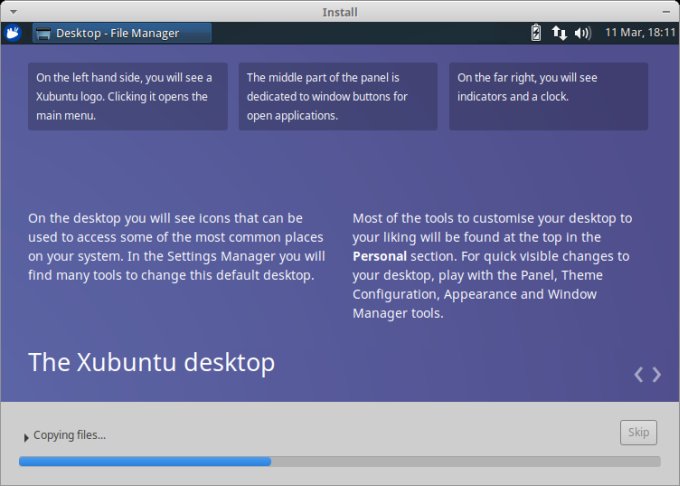Click the installation progress bar

[x=340, y=461]
